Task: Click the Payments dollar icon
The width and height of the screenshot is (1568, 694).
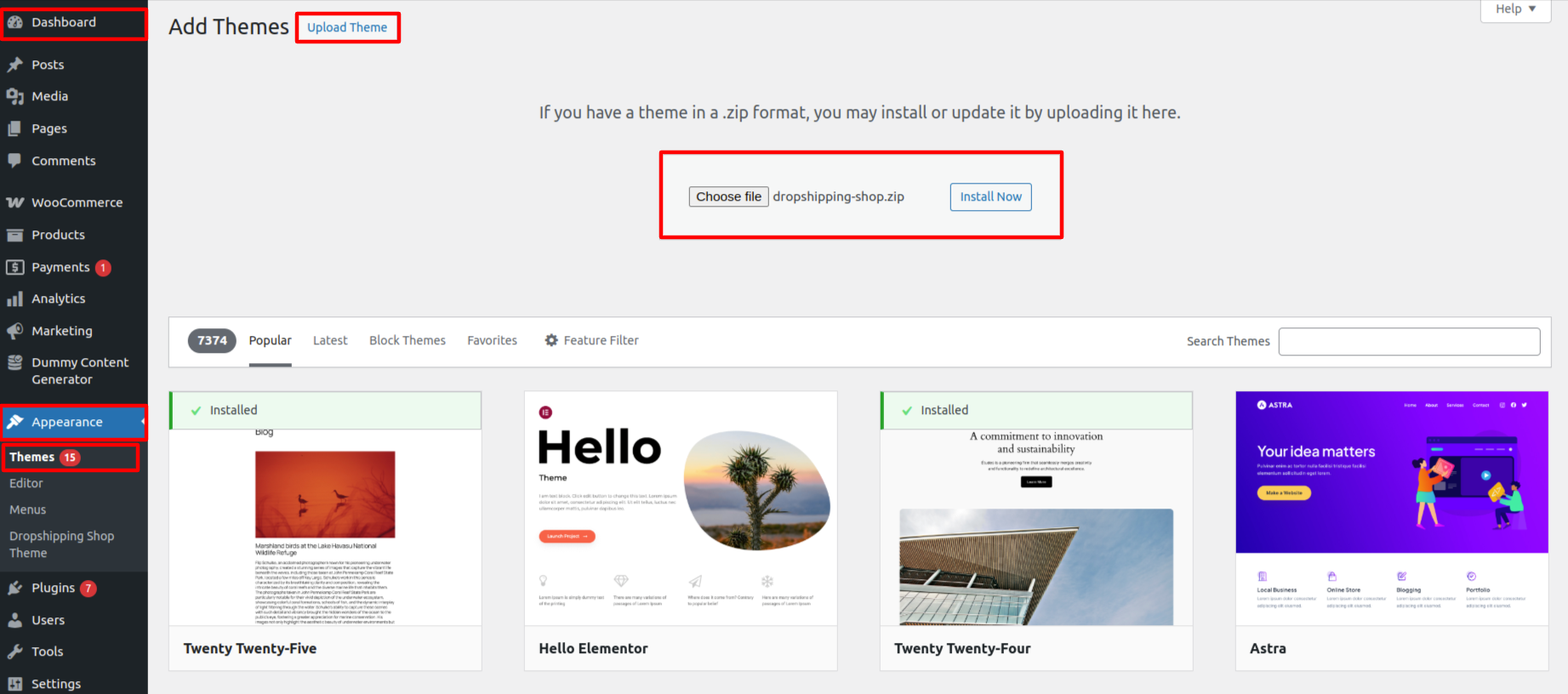Action: click(14, 267)
